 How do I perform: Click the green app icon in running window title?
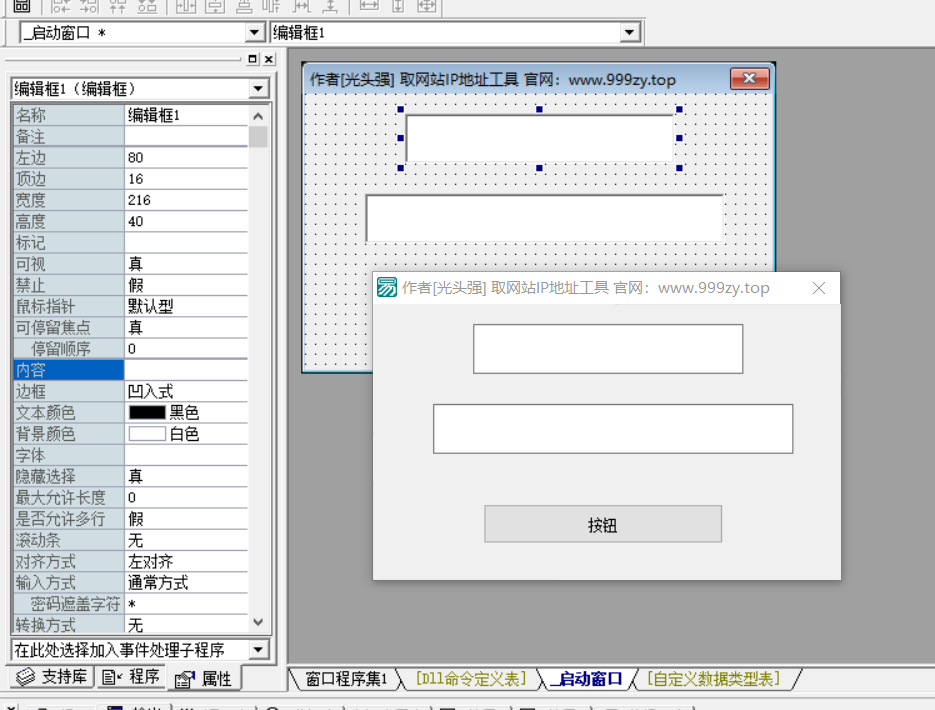pos(386,287)
